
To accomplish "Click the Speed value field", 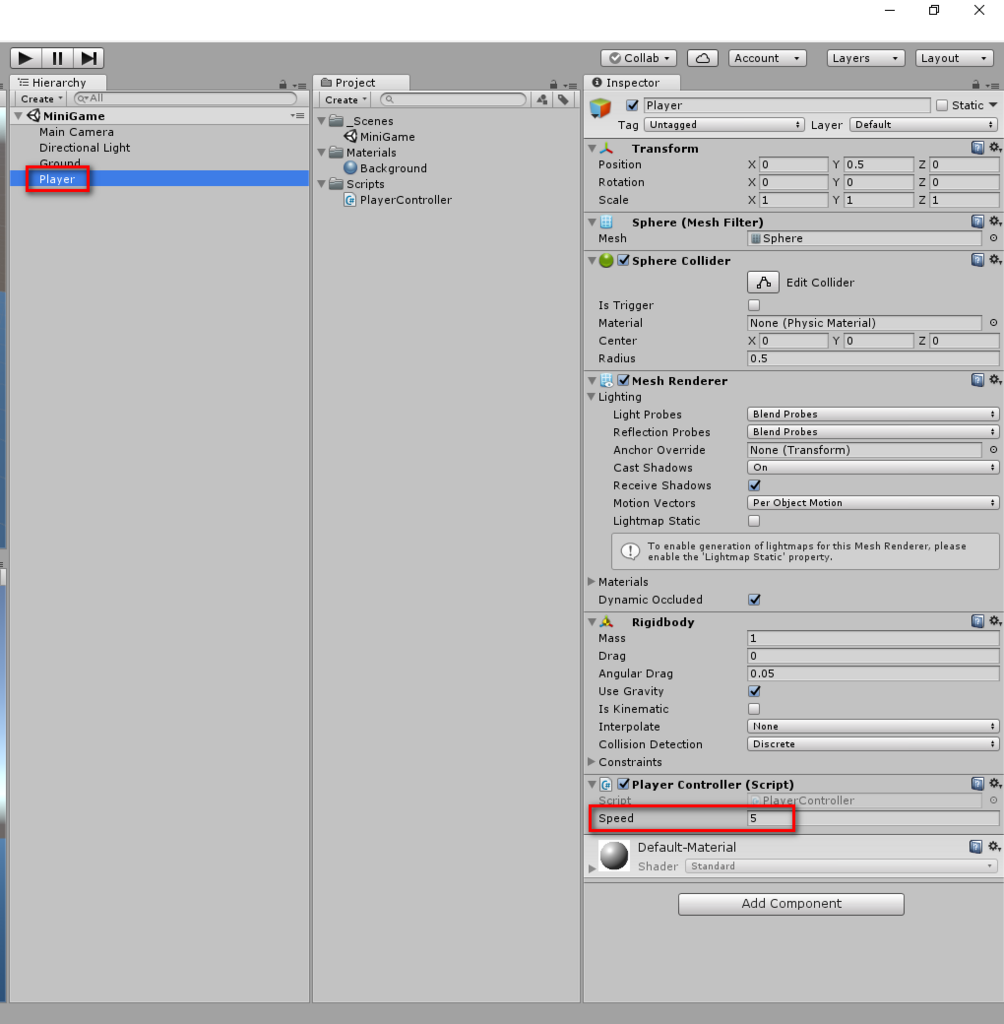I will click(873, 818).
